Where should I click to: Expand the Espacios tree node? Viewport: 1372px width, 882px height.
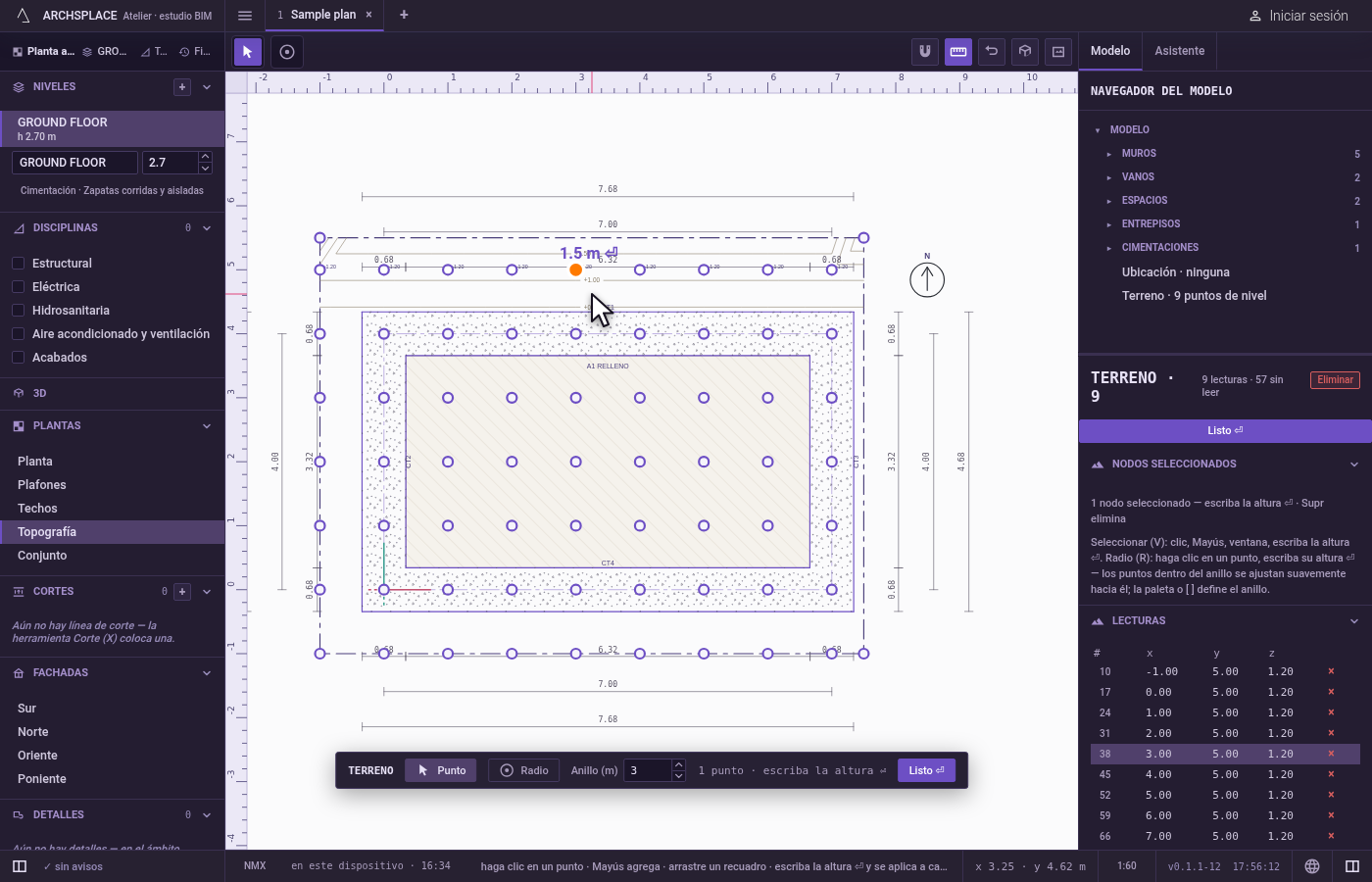(1109, 201)
